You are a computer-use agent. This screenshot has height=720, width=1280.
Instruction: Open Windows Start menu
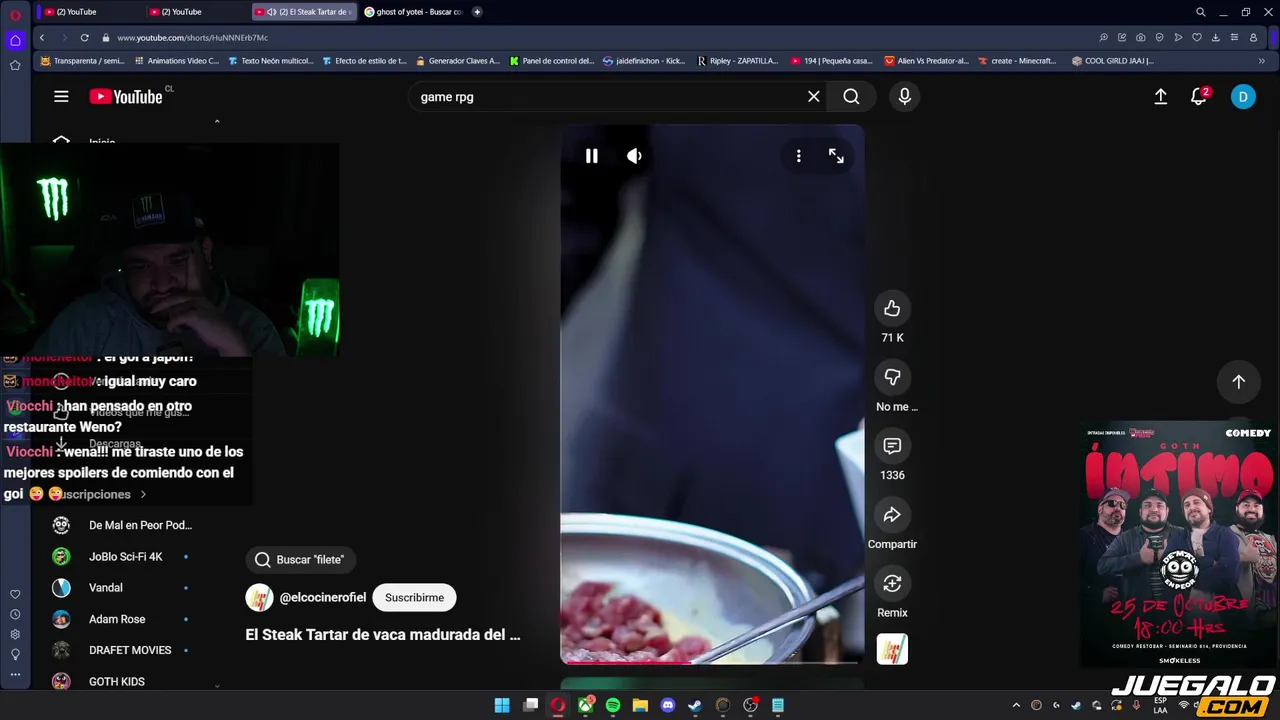click(x=502, y=705)
